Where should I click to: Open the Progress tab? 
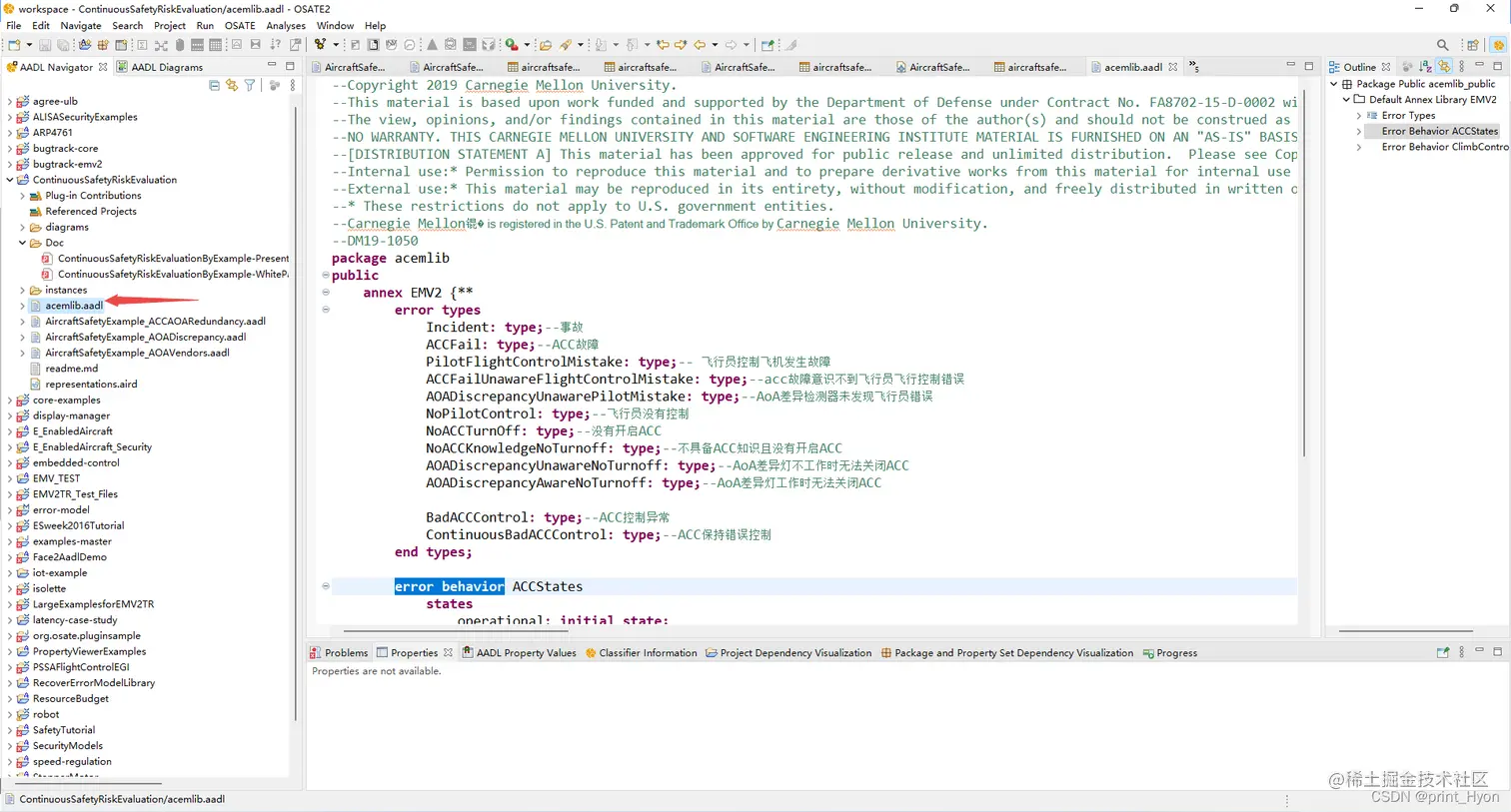click(x=1169, y=652)
